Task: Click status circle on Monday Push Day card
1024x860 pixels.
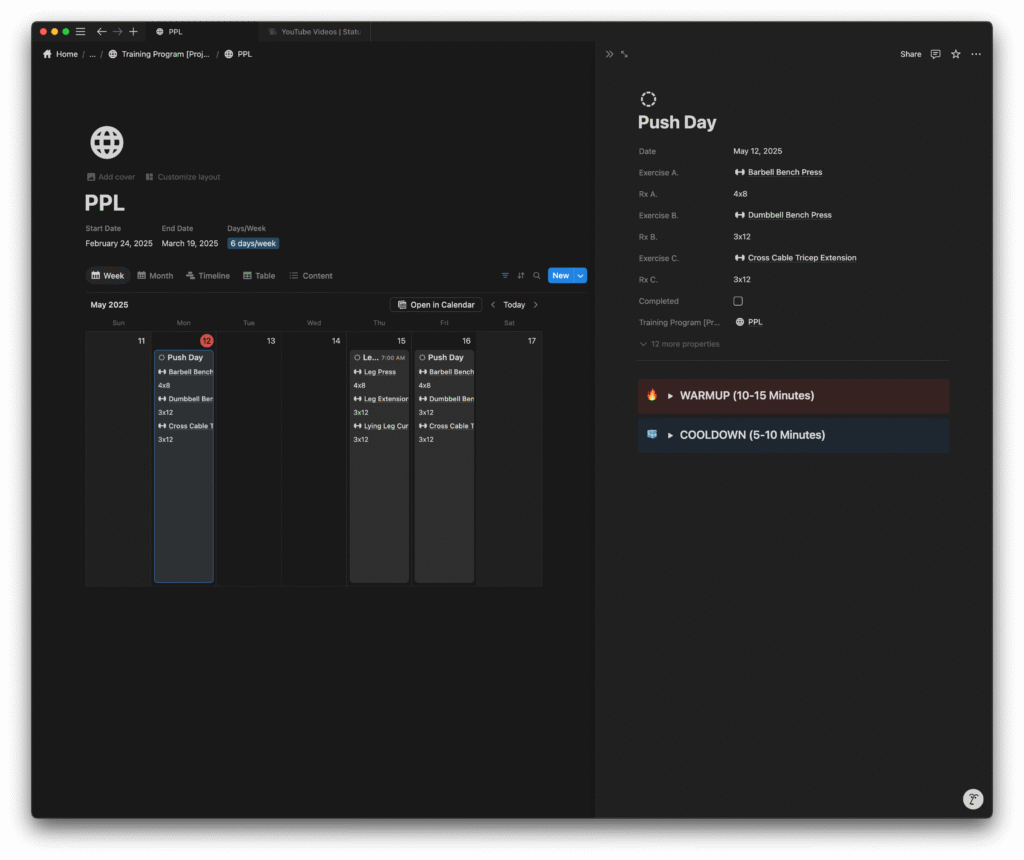Action: point(162,358)
